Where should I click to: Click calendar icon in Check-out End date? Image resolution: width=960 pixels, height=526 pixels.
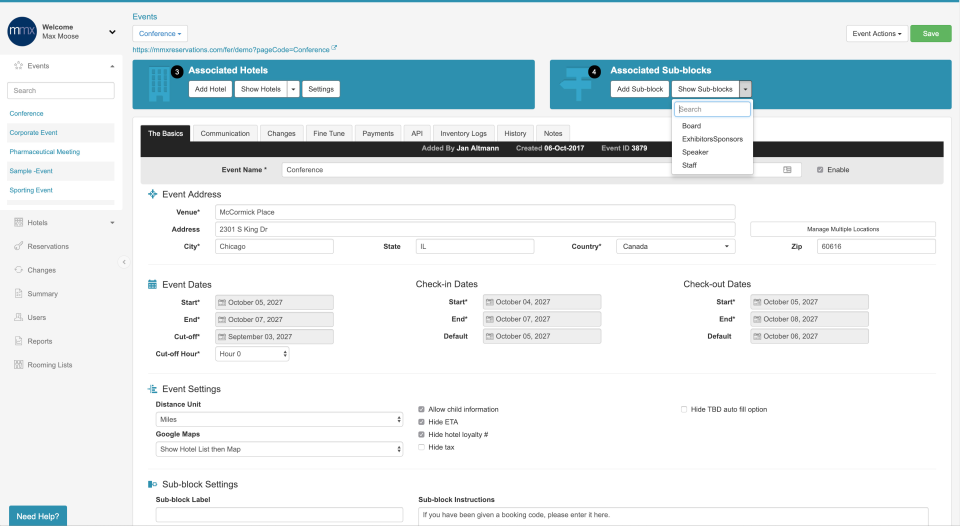point(757,319)
